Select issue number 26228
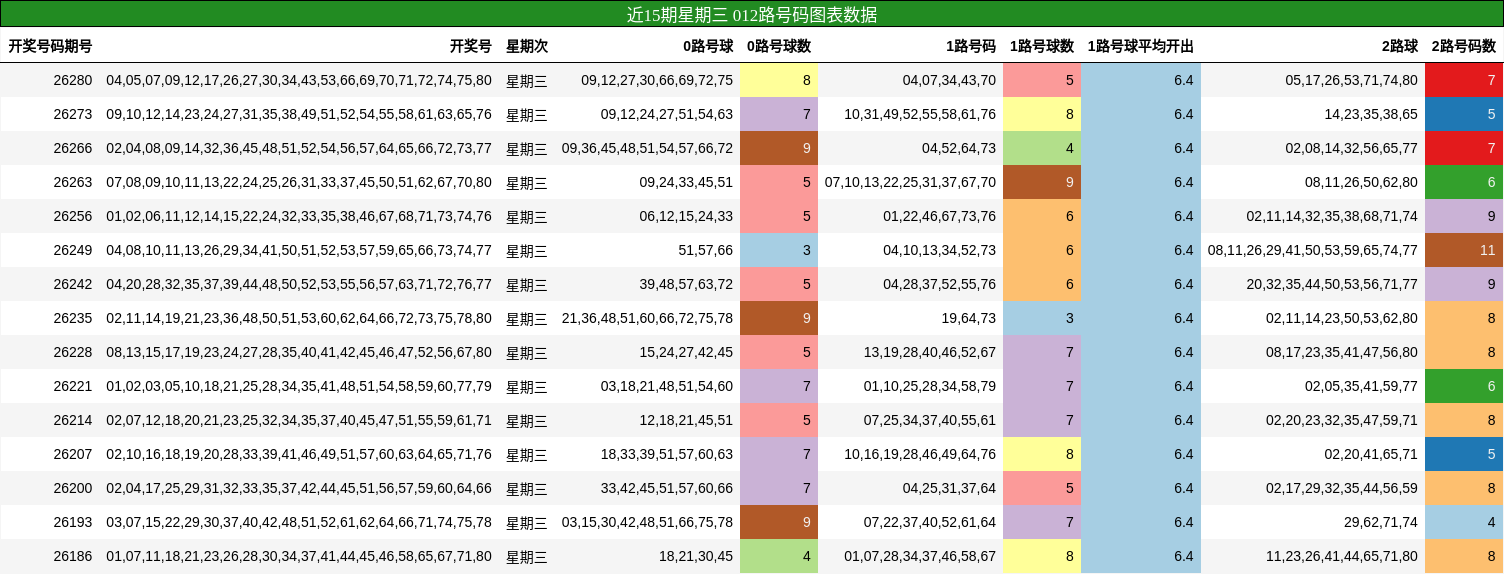 coord(72,352)
